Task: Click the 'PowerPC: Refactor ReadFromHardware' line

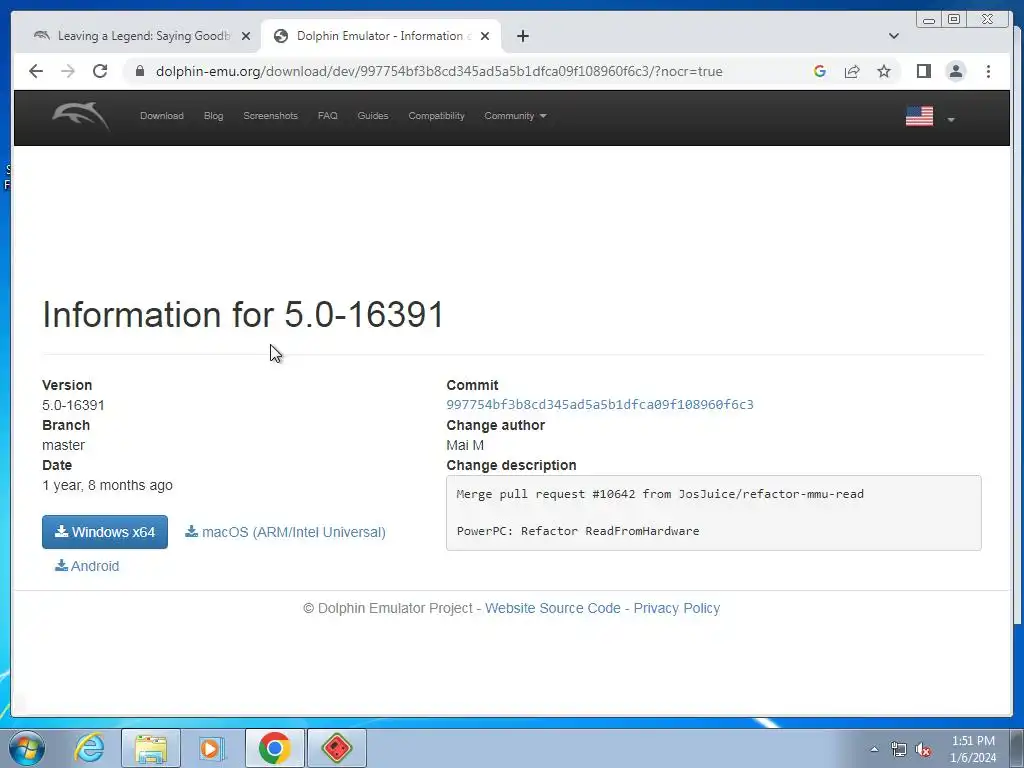Action: tap(577, 531)
